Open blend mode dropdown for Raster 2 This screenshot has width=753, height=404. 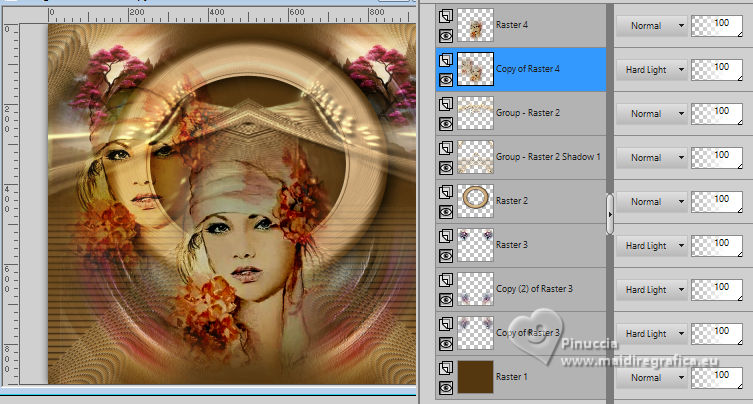(652, 202)
